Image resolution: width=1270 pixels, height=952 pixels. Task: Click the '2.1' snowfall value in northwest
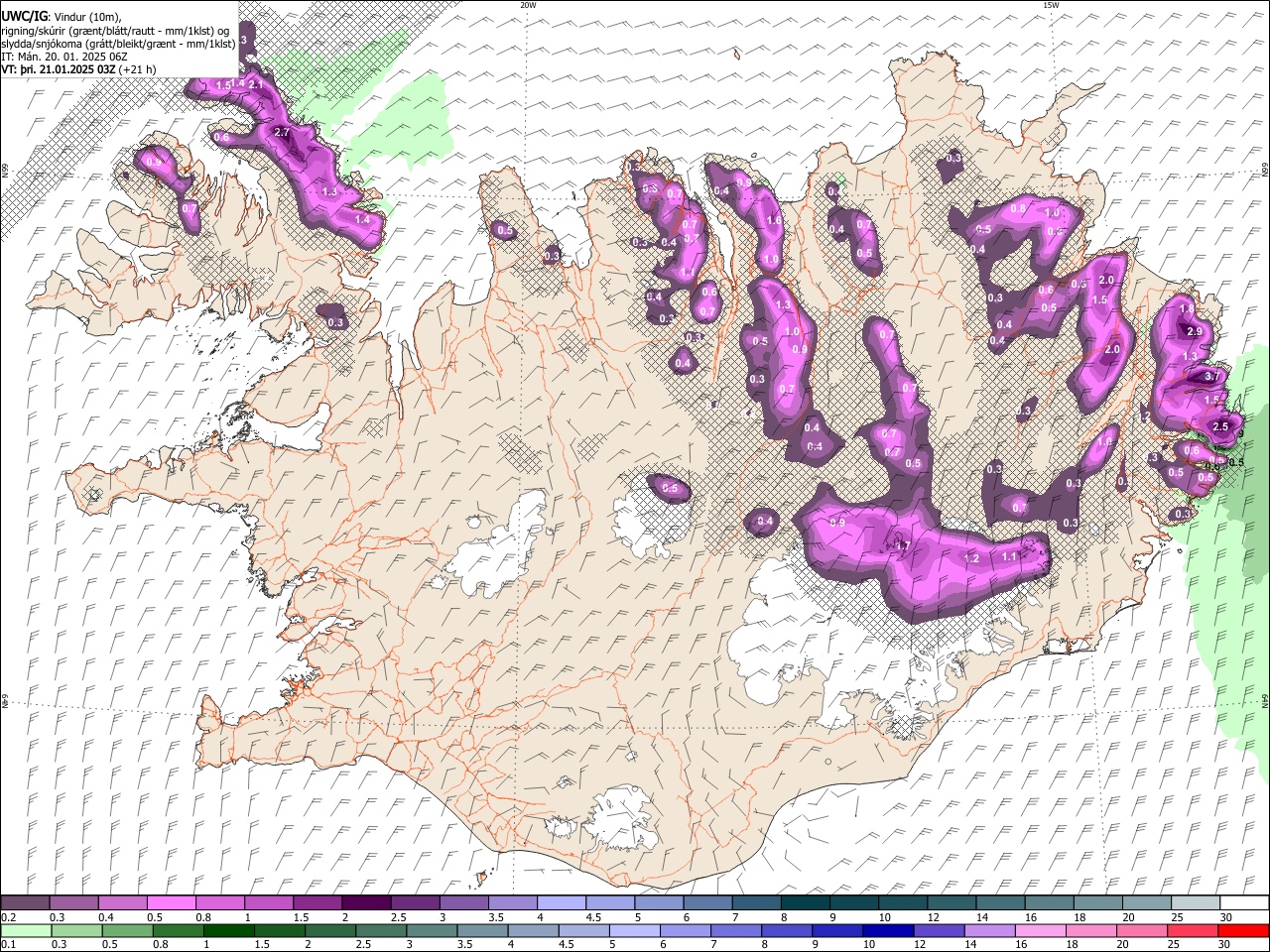pos(255,85)
